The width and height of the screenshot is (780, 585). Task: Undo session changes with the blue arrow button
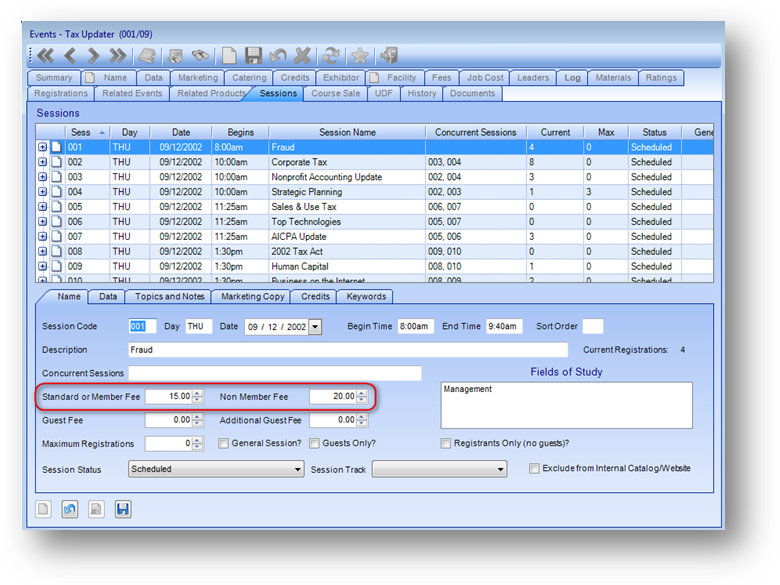(x=70, y=509)
